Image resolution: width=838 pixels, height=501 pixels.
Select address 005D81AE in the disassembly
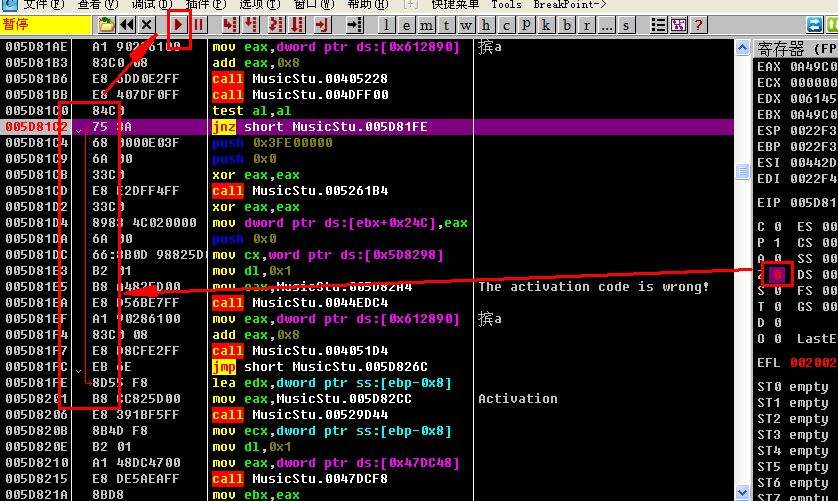tap(36, 47)
